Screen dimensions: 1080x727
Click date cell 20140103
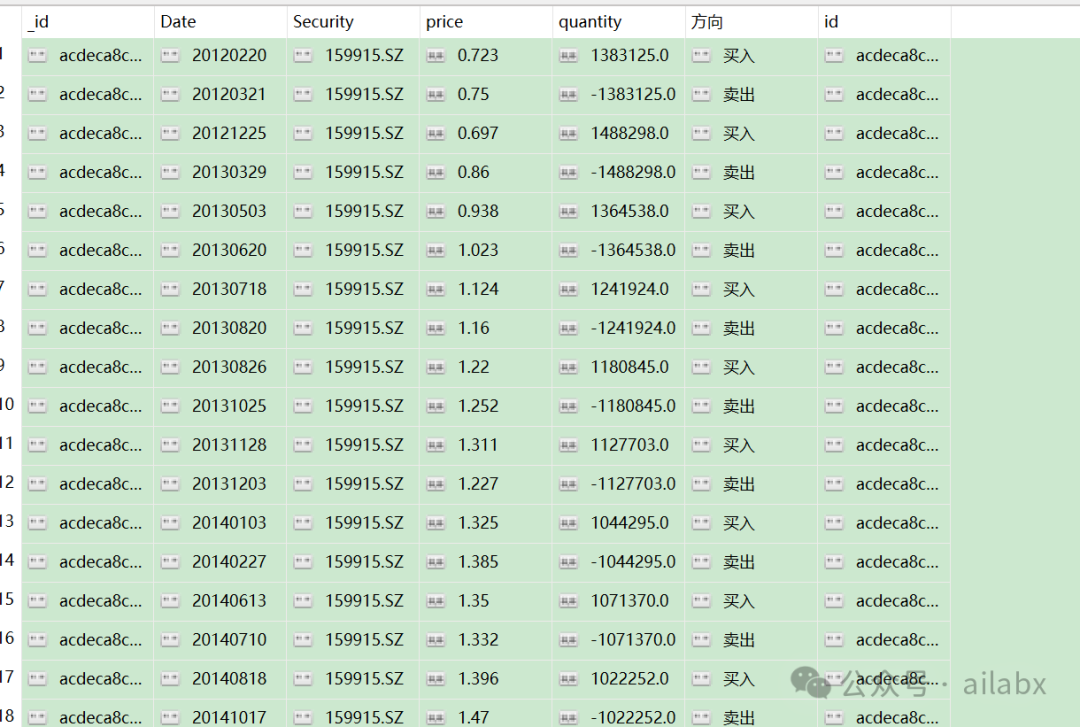[229, 523]
